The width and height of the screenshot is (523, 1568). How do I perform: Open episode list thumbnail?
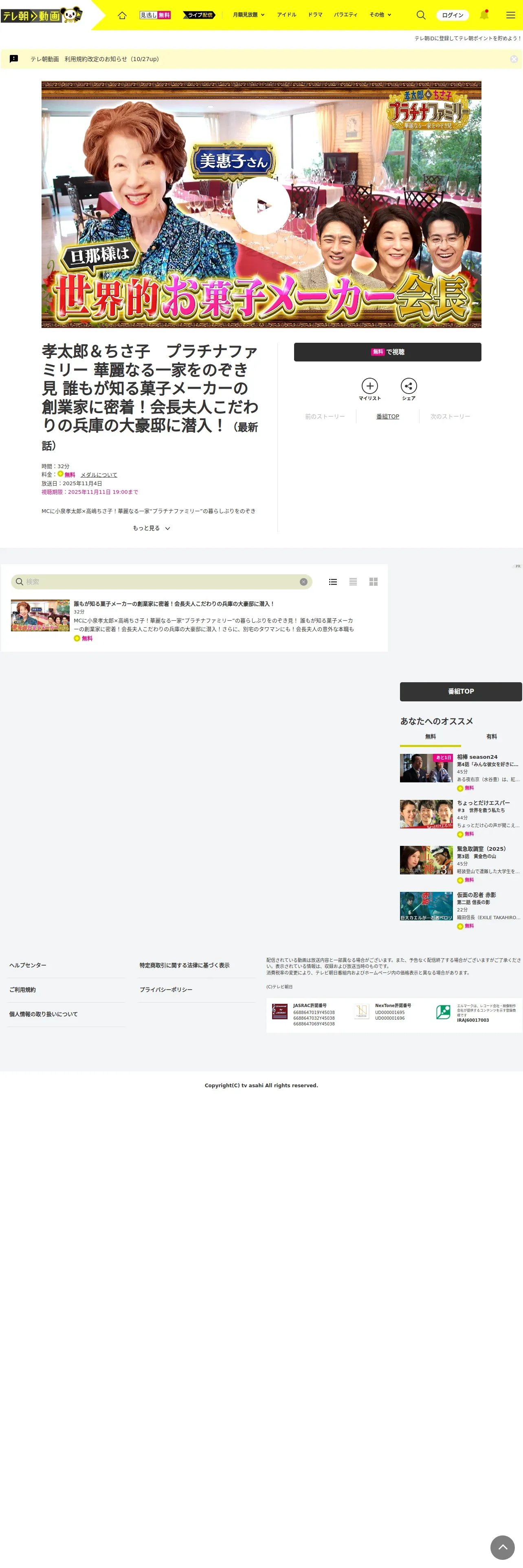pyautogui.click(x=40, y=615)
